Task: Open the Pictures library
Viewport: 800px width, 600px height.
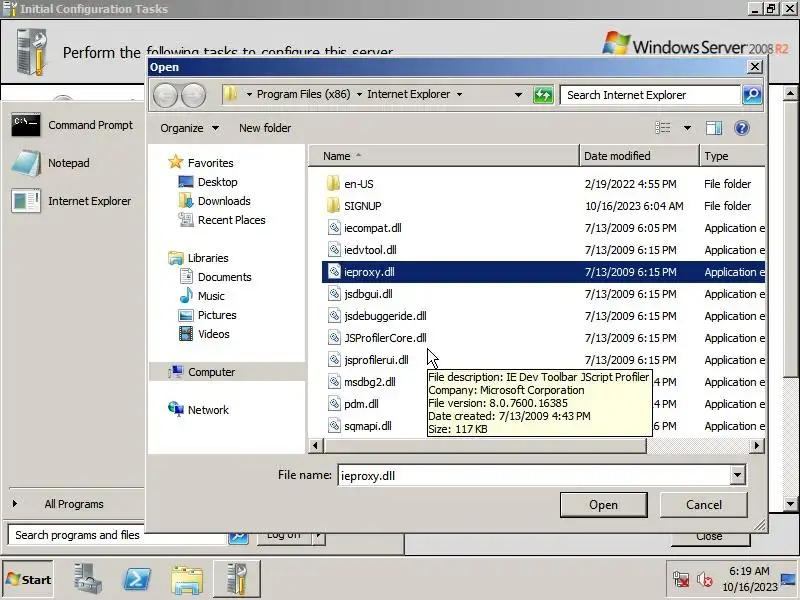Action: coord(217,315)
